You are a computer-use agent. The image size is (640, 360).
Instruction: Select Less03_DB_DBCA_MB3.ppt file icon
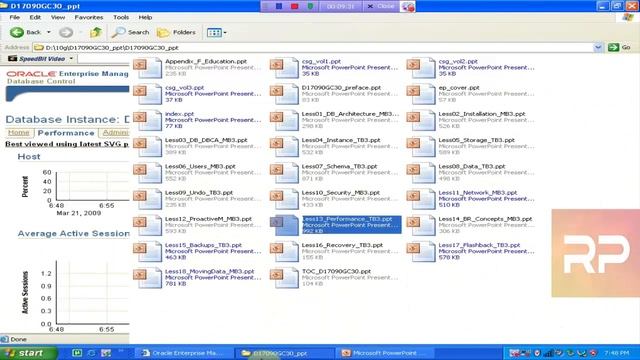tap(148, 147)
